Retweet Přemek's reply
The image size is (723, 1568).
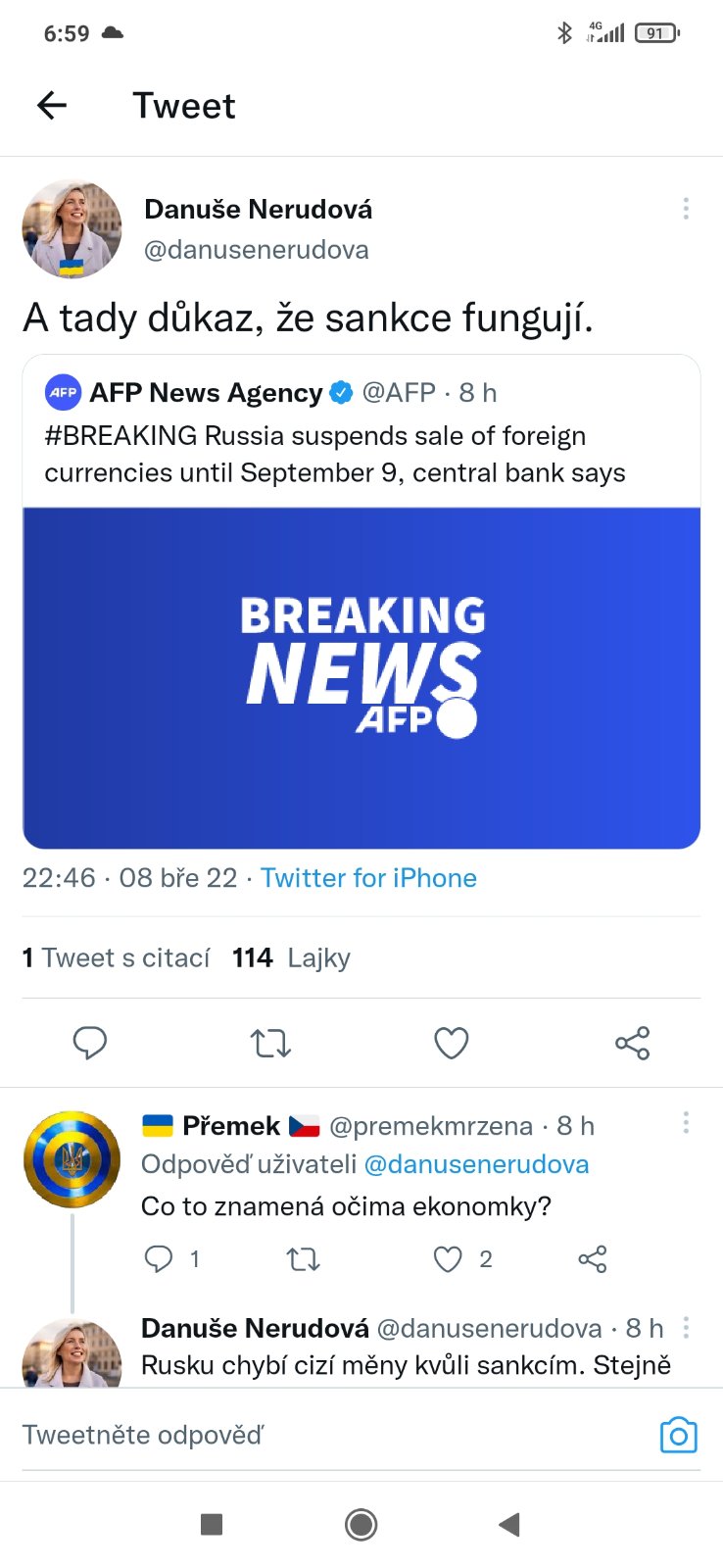point(303,1258)
